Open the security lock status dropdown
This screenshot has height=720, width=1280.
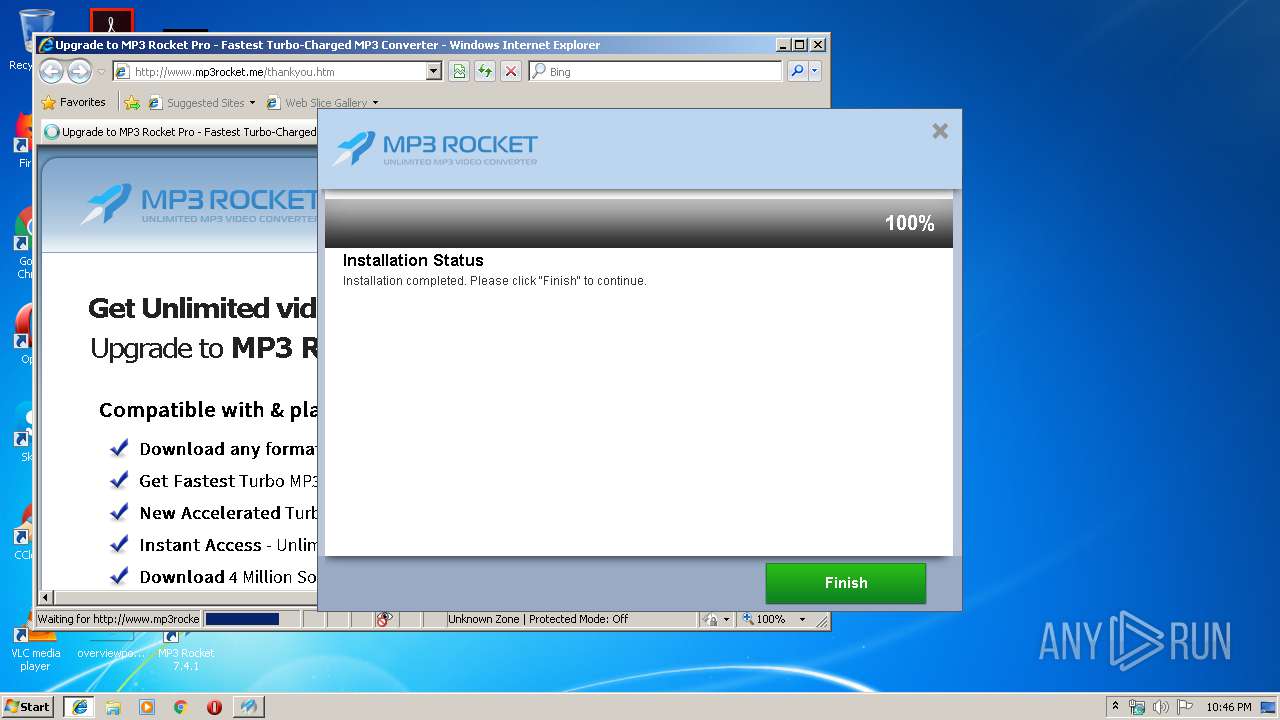[x=717, y=619]
